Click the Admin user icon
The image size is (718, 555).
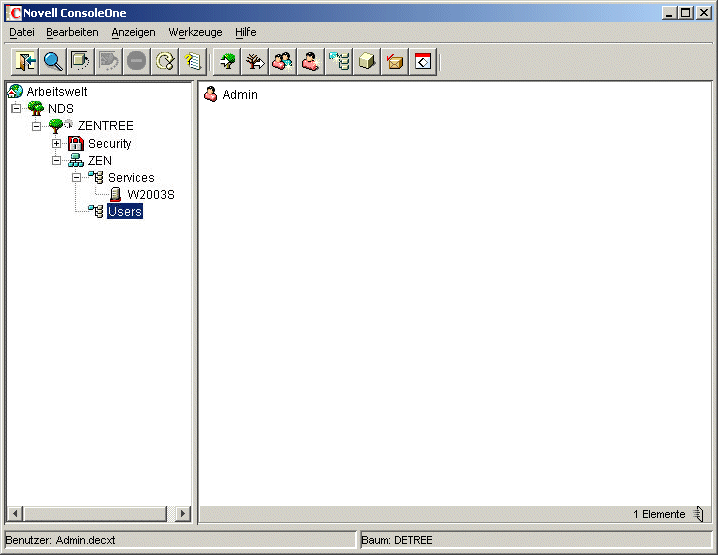coord(211,94)
